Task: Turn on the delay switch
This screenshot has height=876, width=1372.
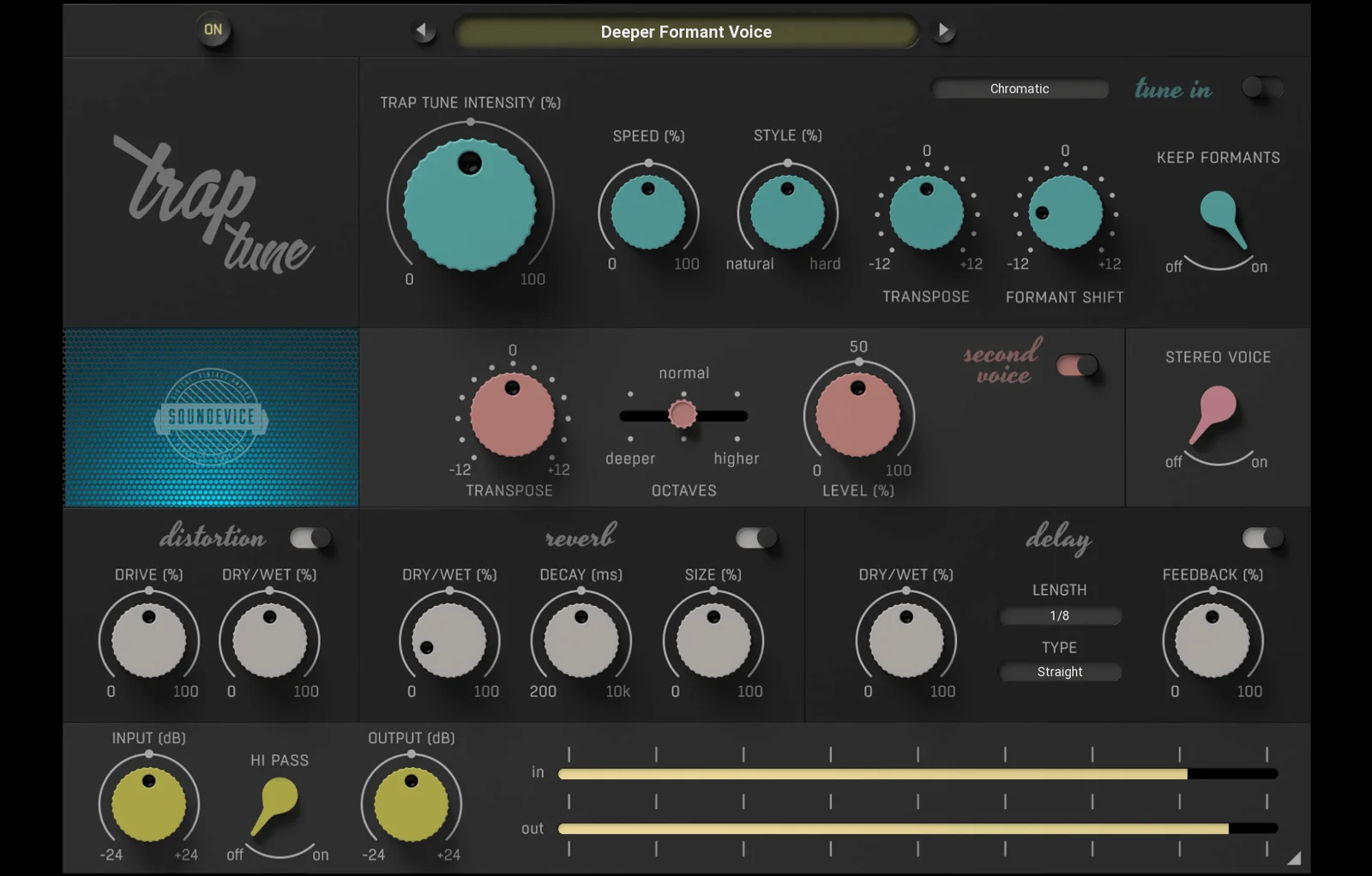Action: (1262, 538)
